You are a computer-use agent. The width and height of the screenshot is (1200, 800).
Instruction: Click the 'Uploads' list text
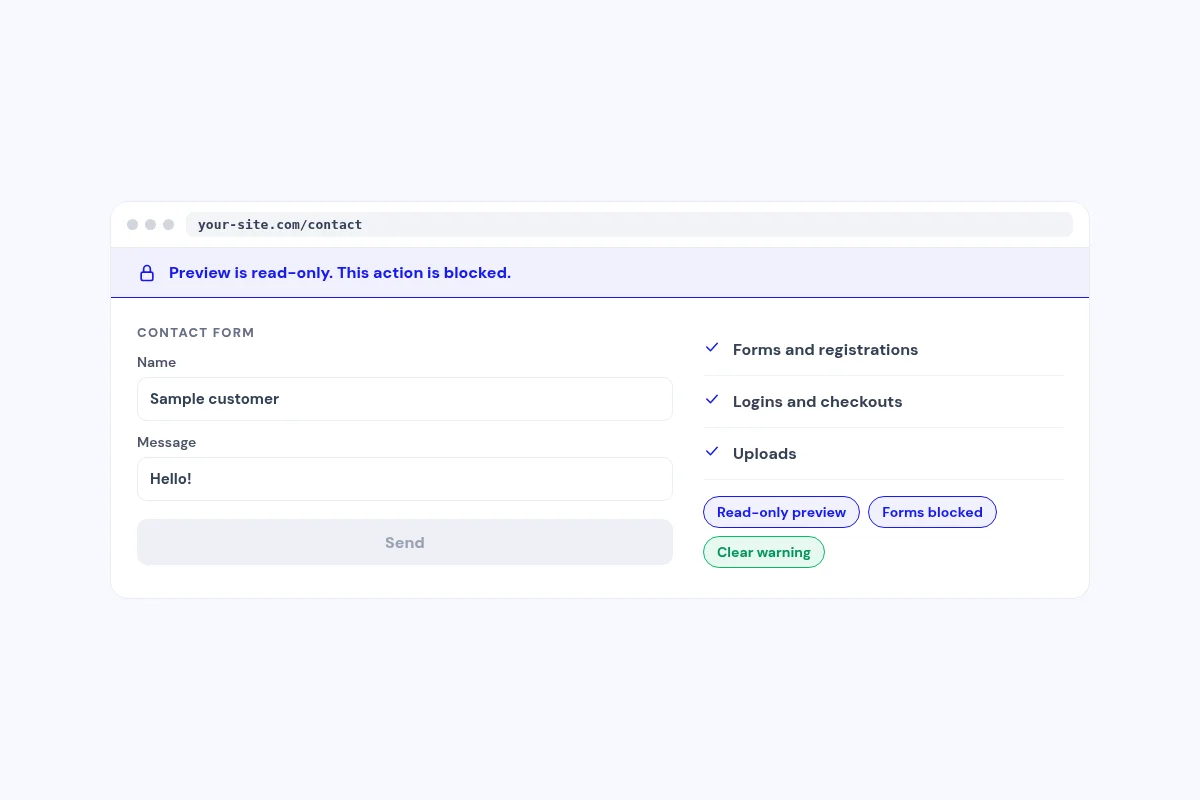click(x=764, y=454)
